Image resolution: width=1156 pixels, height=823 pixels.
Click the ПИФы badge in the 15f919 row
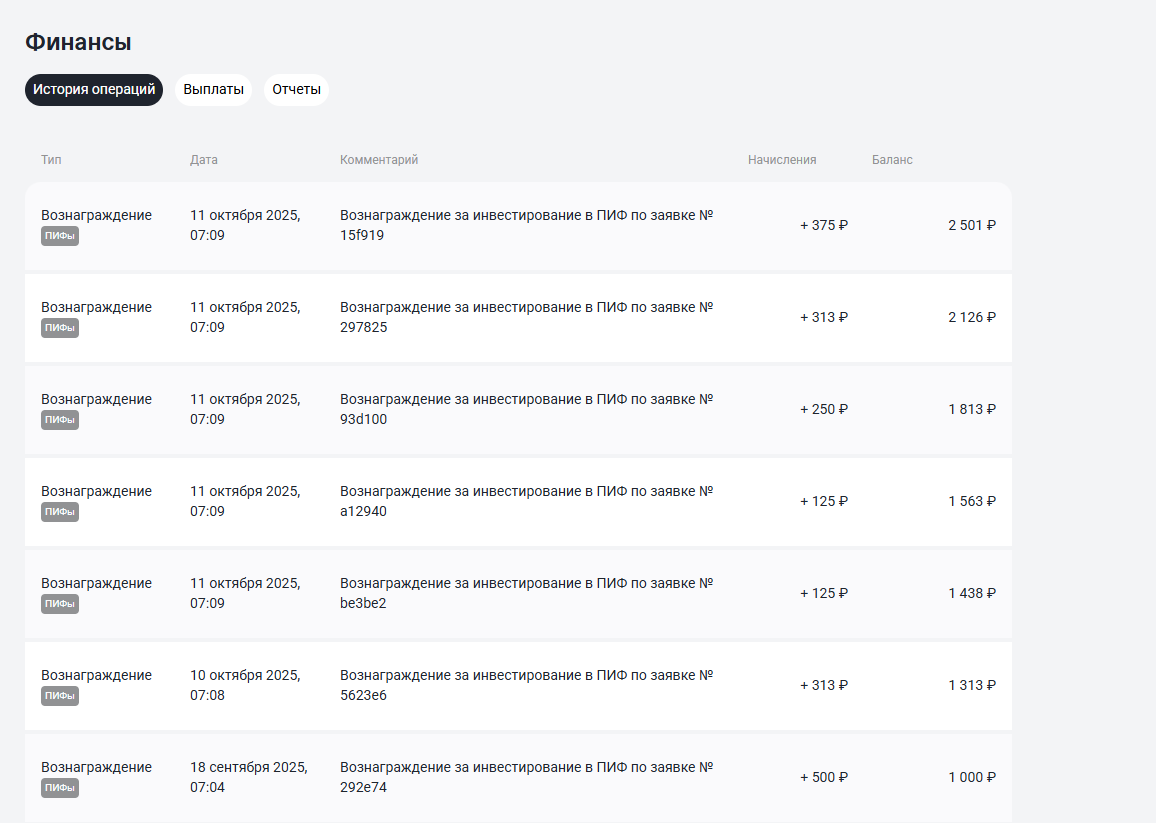60,236
